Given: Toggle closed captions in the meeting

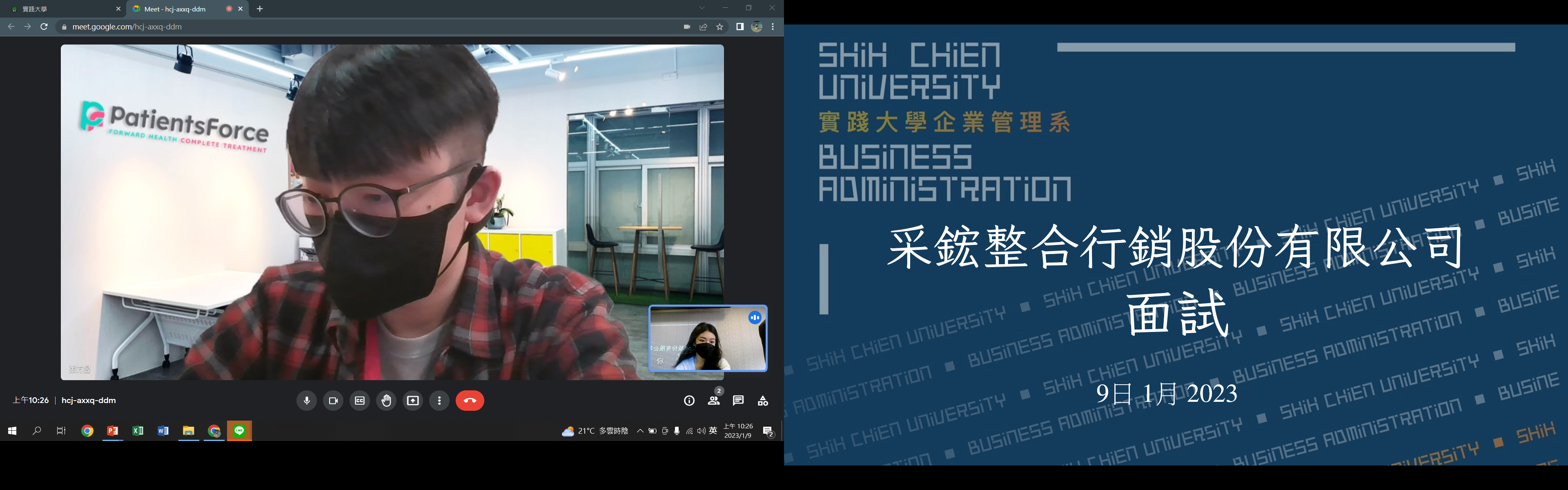Looking at the screenshot, I should 360,401.
